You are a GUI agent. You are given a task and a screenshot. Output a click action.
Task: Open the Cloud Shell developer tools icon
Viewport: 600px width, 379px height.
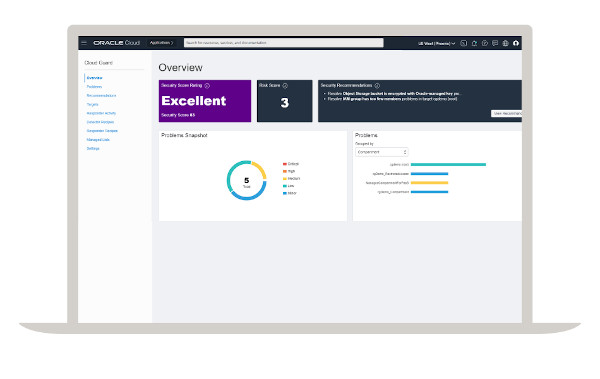463,43
